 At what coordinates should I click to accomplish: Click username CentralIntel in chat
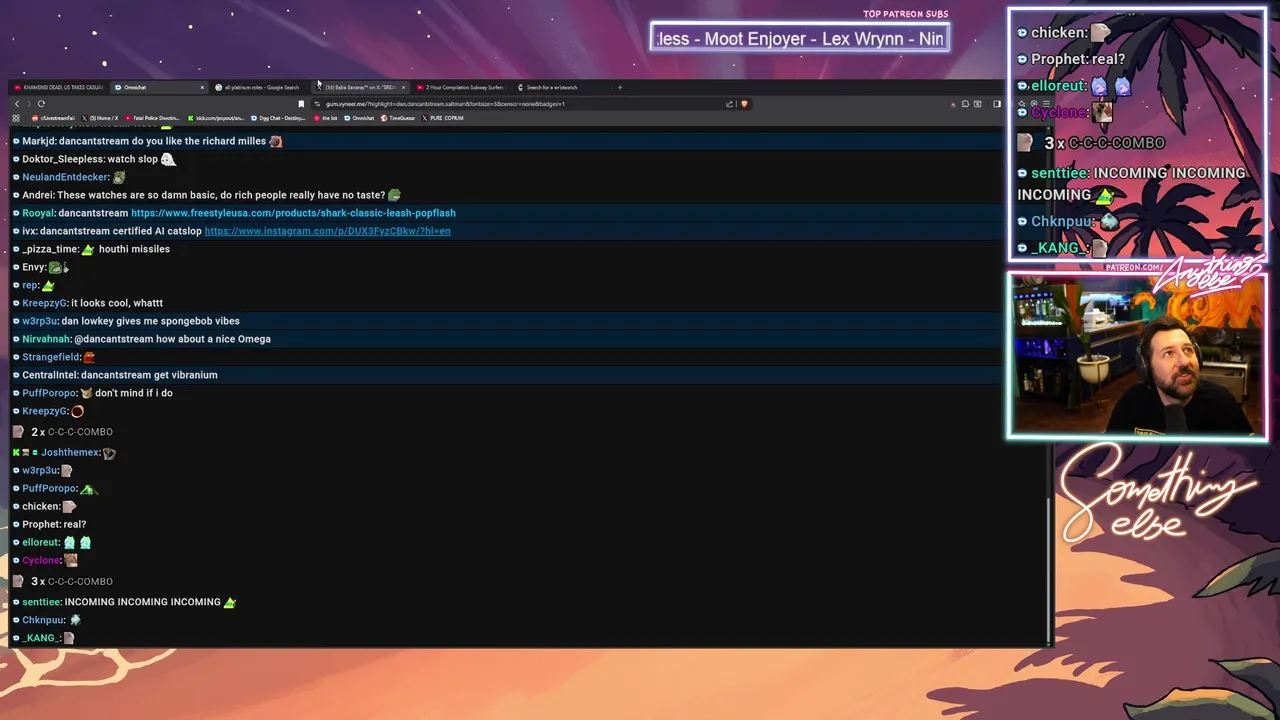(x=50, y=375)
